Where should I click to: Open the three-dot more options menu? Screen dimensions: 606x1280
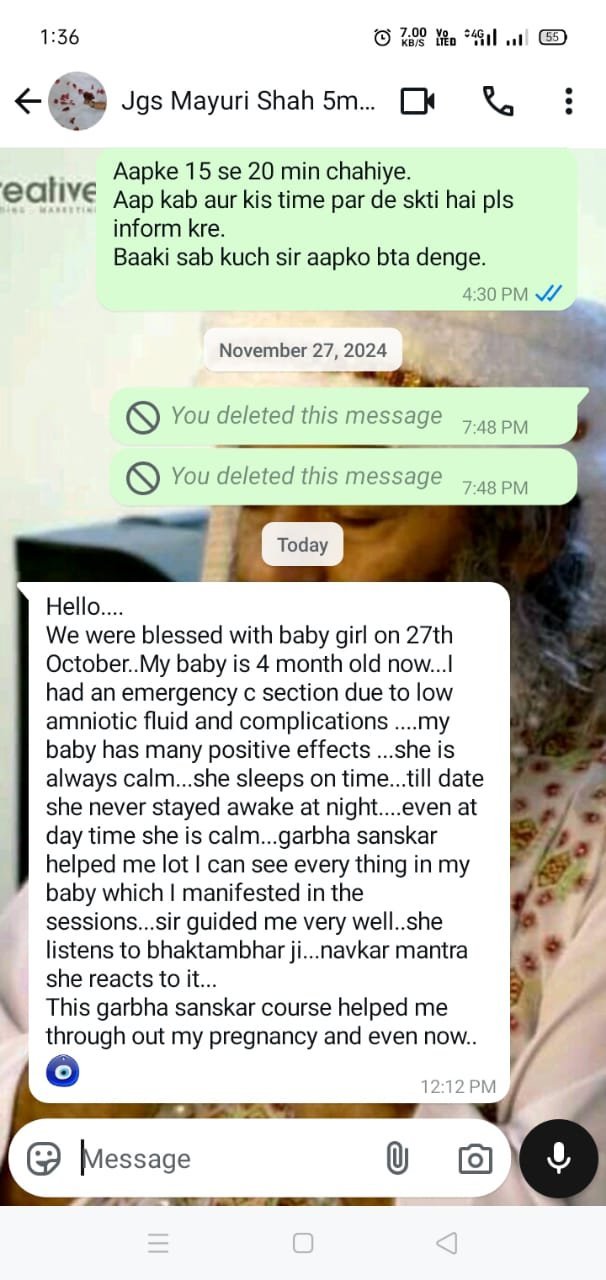(x=568, y=100)
